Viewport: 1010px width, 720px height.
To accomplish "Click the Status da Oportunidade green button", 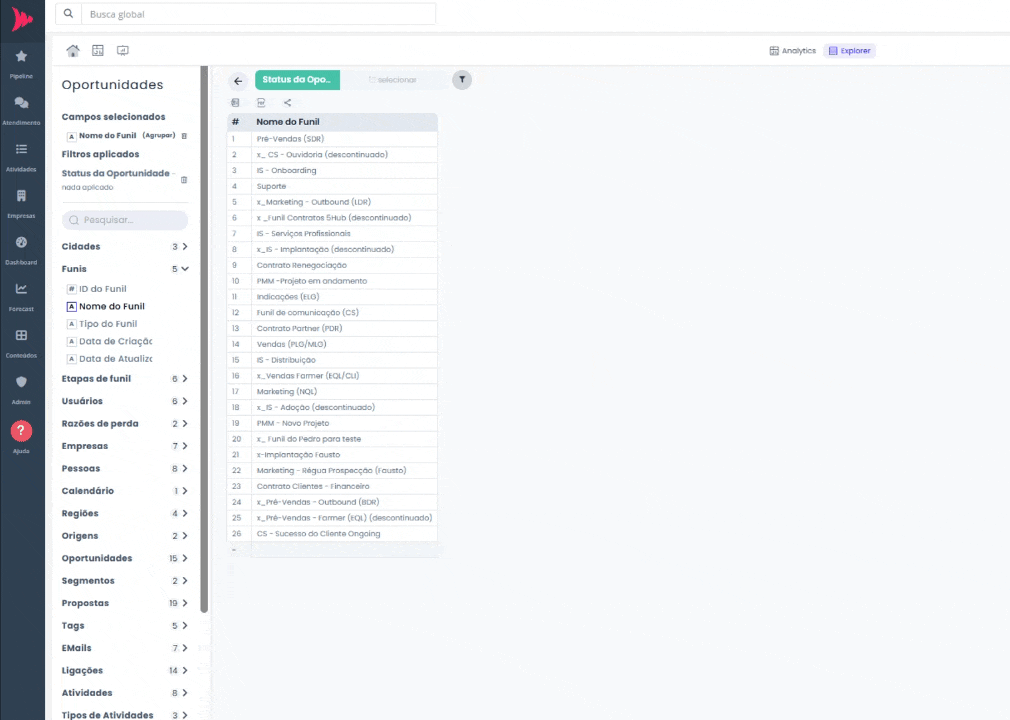I will (298, 80).
